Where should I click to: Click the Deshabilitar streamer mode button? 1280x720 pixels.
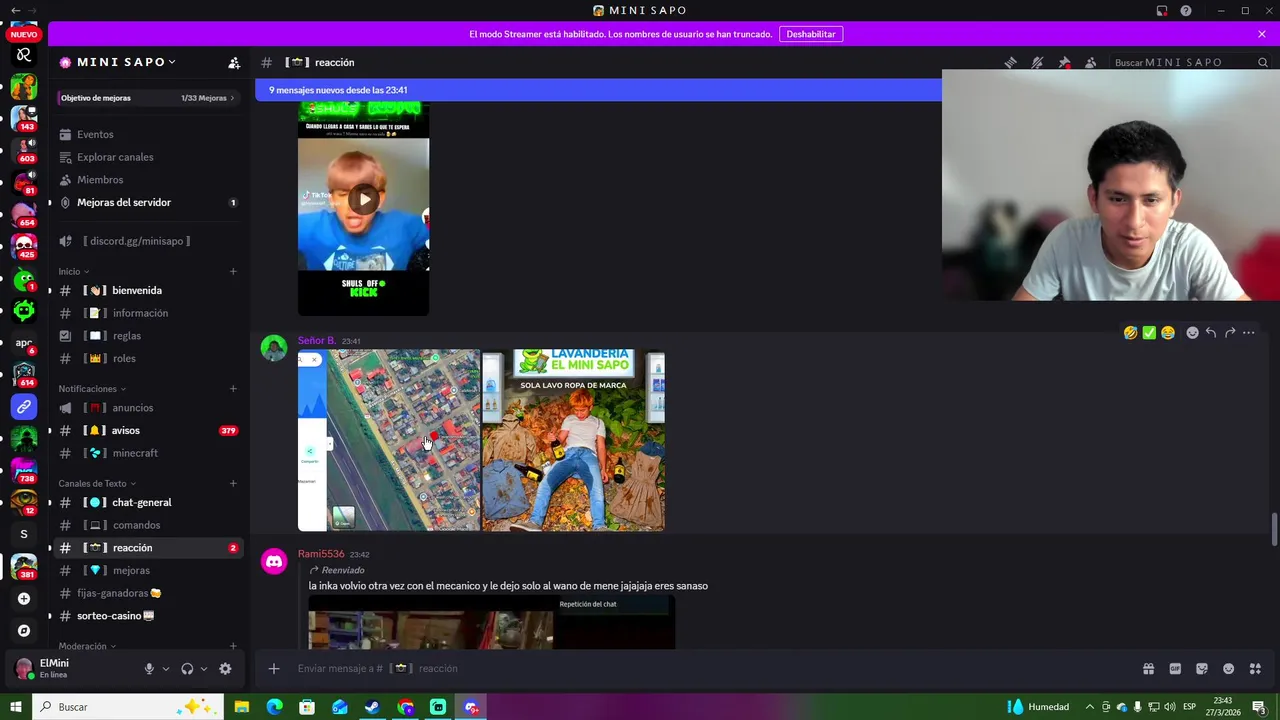coord(811,34)
